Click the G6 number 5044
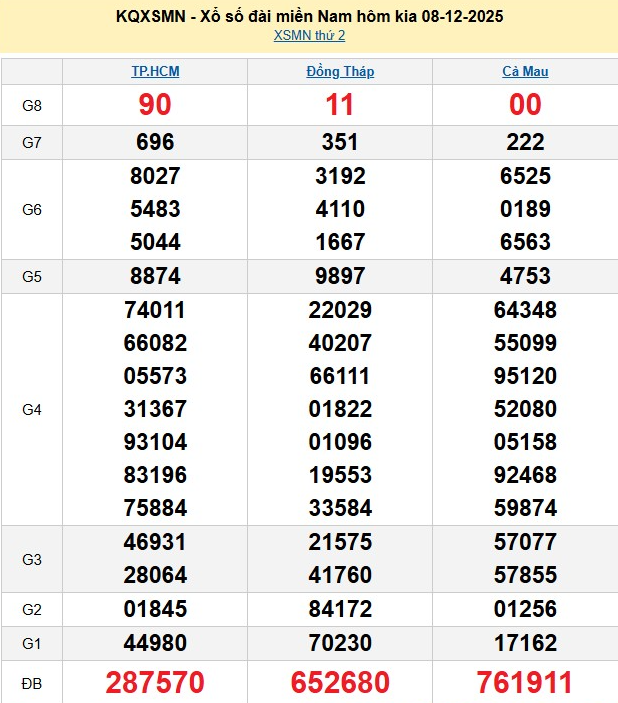This screenshot has height=703, width=618. click(x=155, y=242)
